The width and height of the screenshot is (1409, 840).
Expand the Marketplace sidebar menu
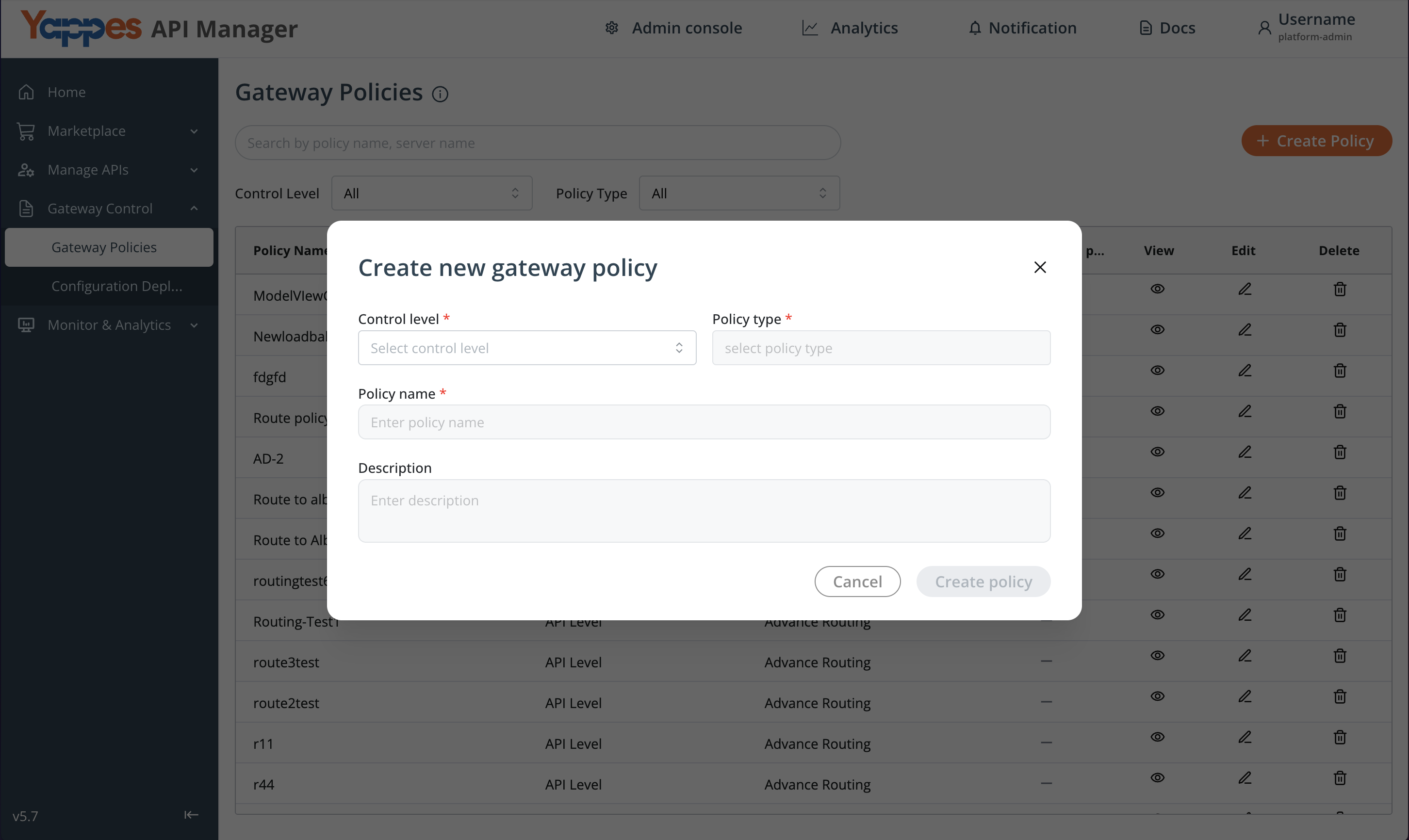109,131
